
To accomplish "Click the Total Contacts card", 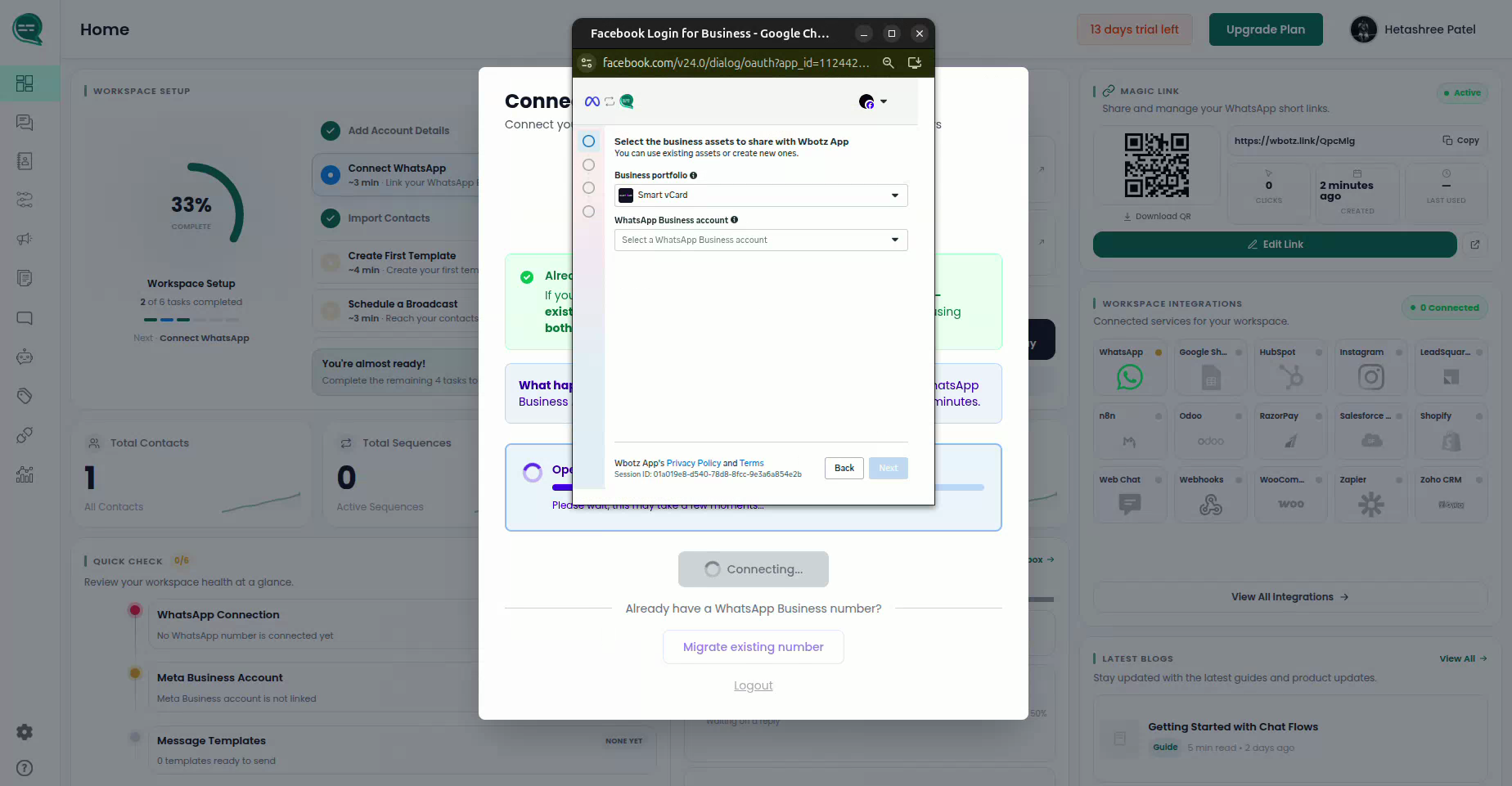I will (191, 475).
